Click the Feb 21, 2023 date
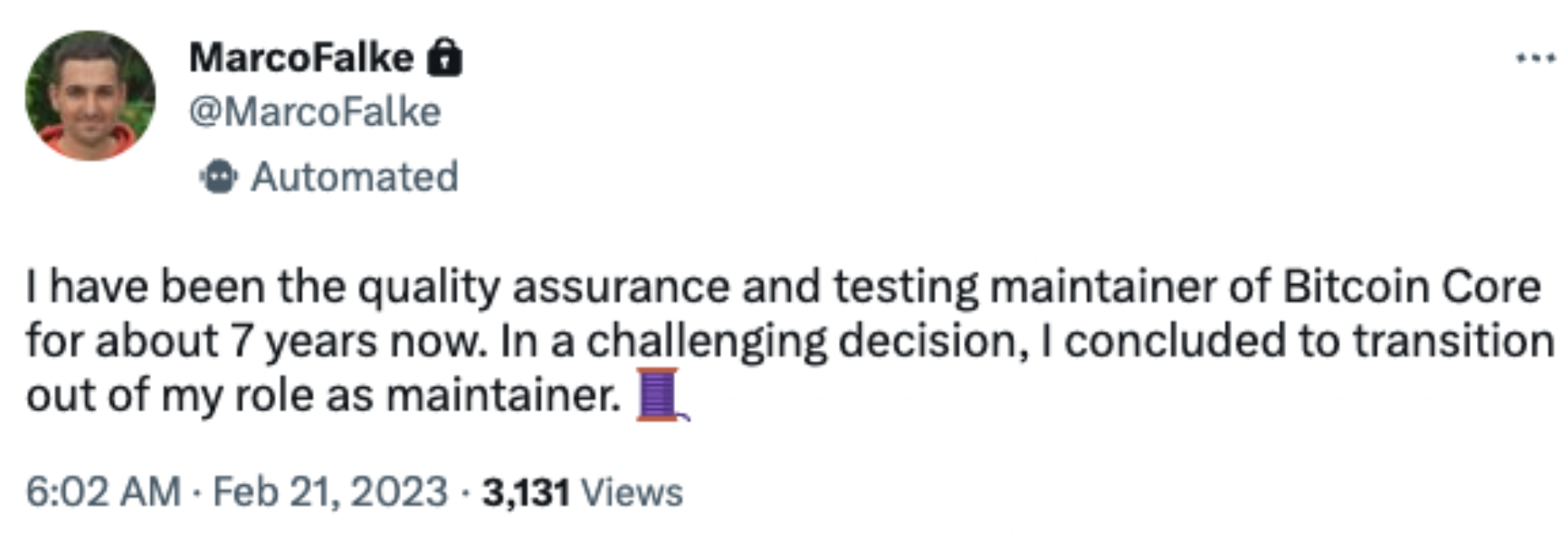The width and height of the screenshot is (1568, 560). pyautogui.click(x=330, y=492)
